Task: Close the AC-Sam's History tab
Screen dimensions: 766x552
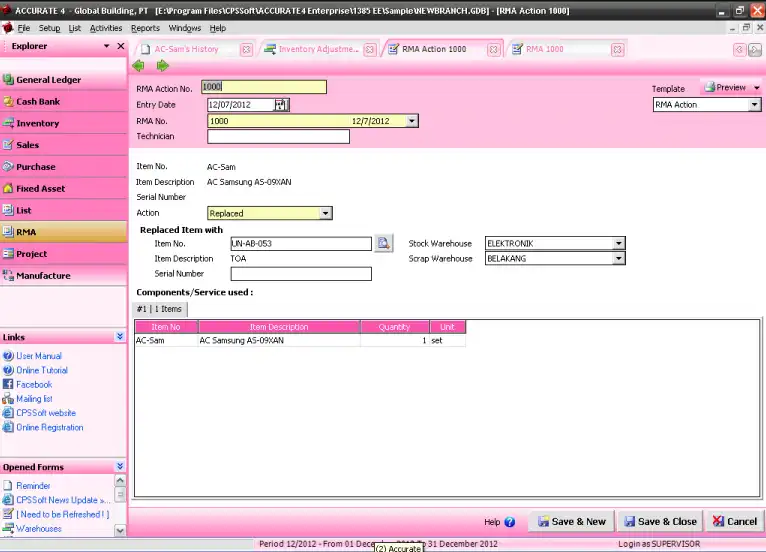Action: 246,49
